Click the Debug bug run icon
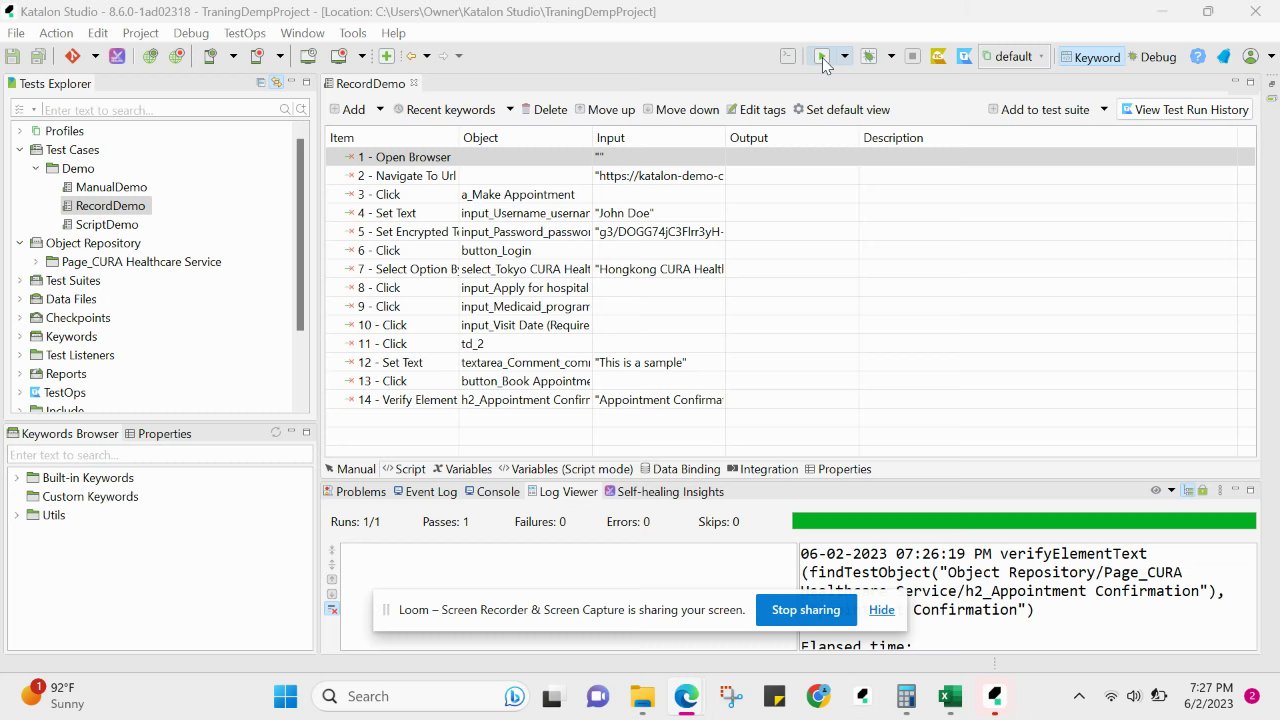Screen dimensions: 1280x720 point(869,57)
